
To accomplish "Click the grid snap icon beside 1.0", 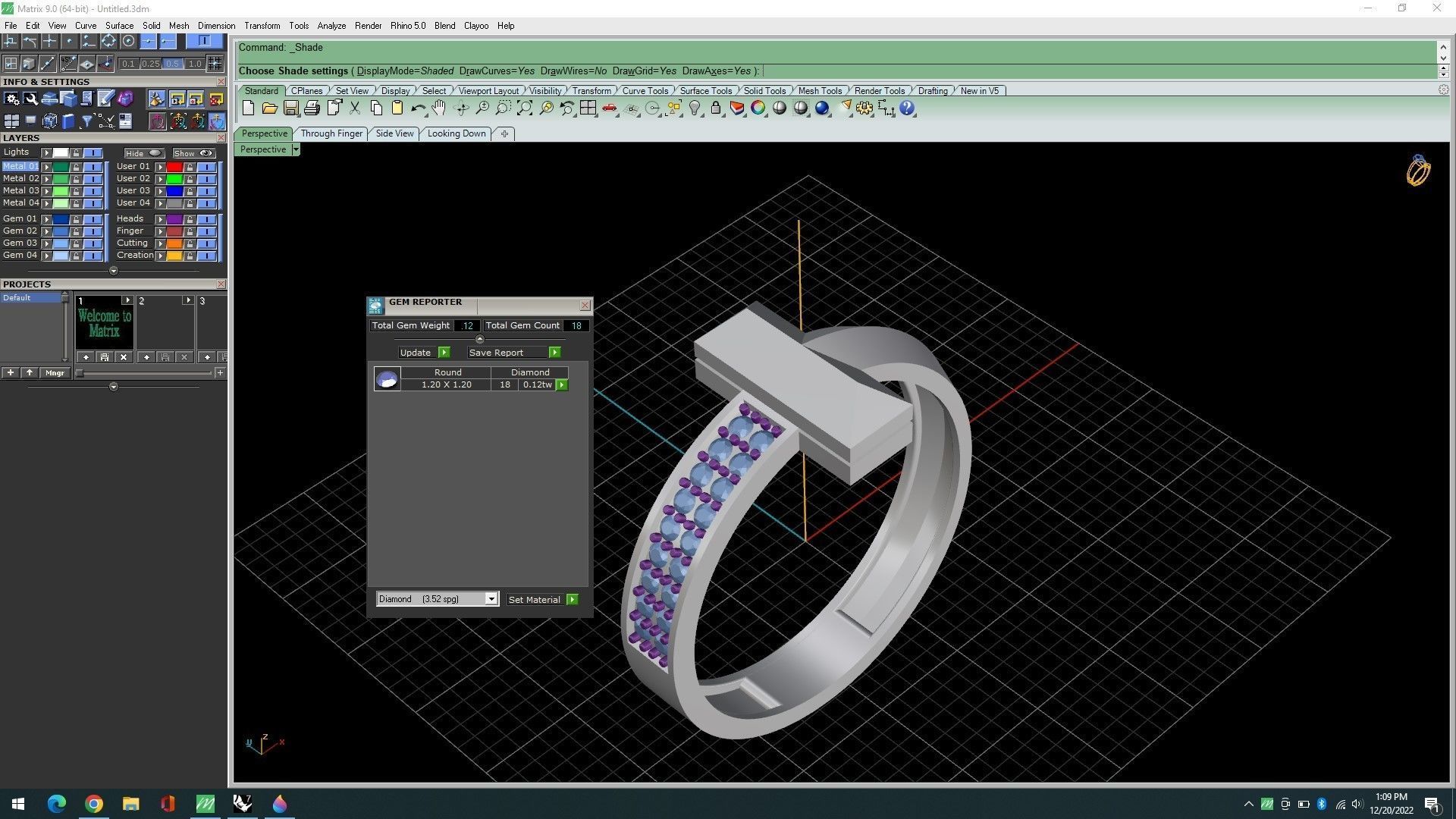I will pyautogui.click(x=215, y=64).
